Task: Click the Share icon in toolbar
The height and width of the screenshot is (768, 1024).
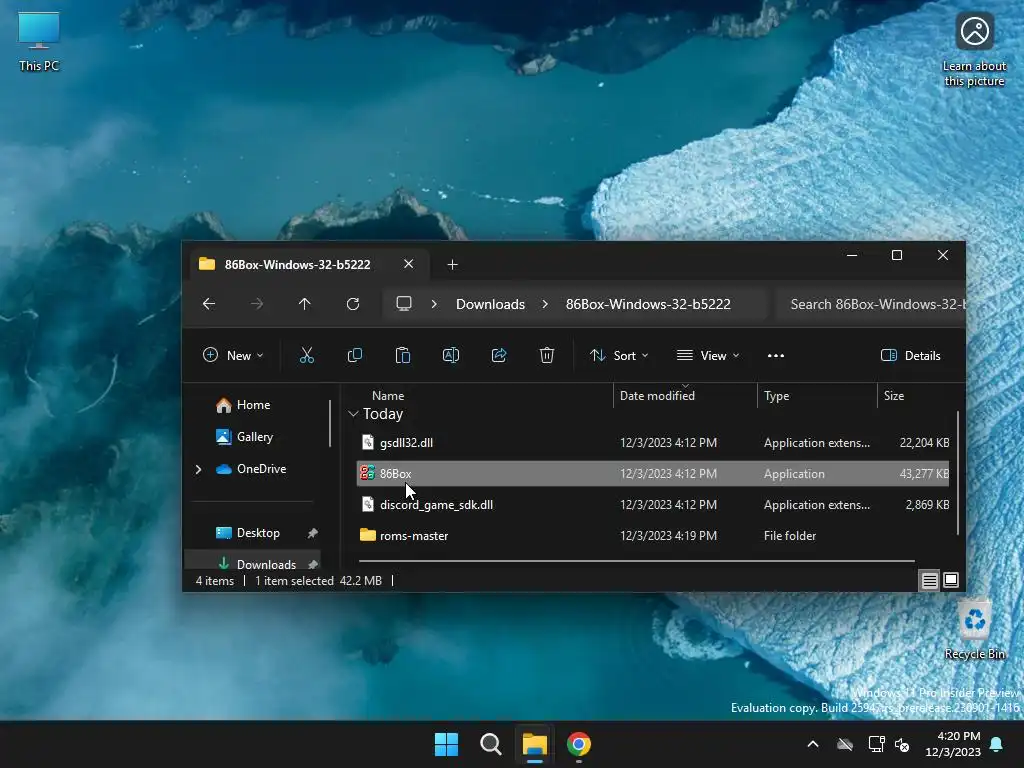Action: [x=499, y=355]
